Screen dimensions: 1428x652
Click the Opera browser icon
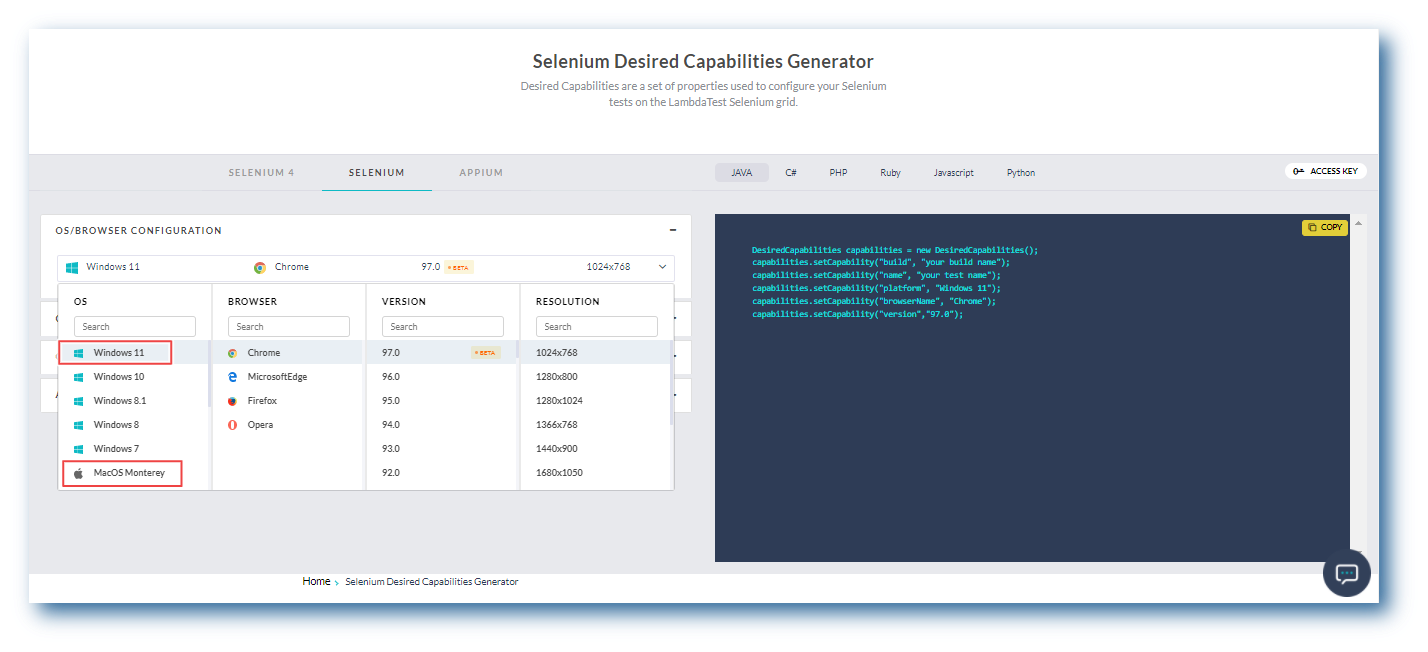(x=232, y=425)
